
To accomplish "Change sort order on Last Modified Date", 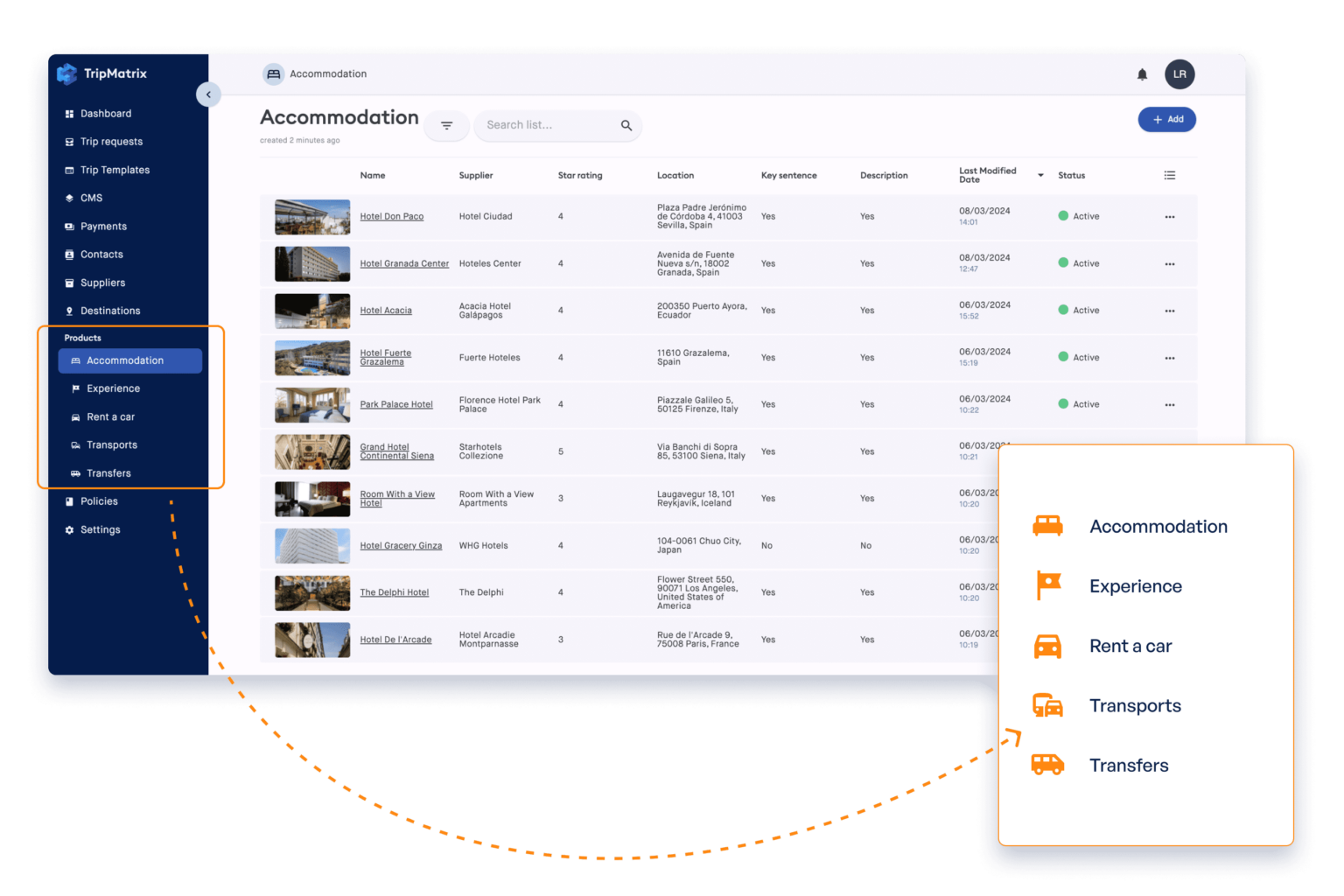I will click(1039, 175).
